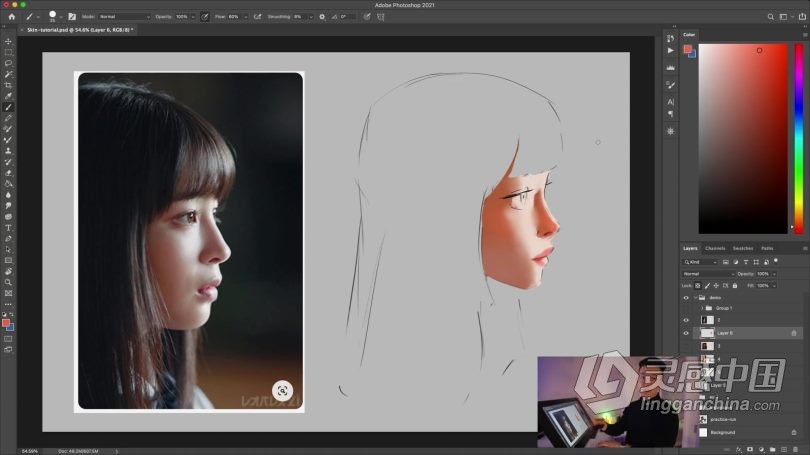Switch to the Swatches tab
The image size is (810, 455).
click(743, 248)
